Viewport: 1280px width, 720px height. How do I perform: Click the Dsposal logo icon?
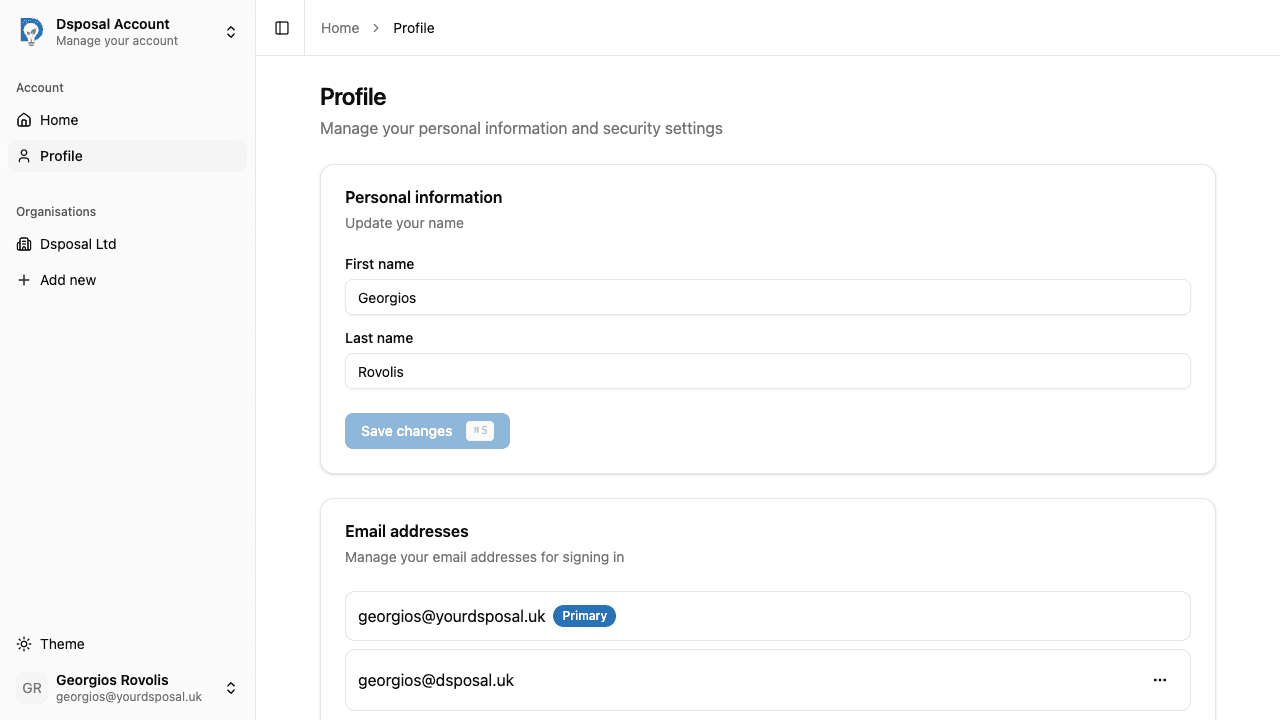pyautogui.click(x=30, y=31)
